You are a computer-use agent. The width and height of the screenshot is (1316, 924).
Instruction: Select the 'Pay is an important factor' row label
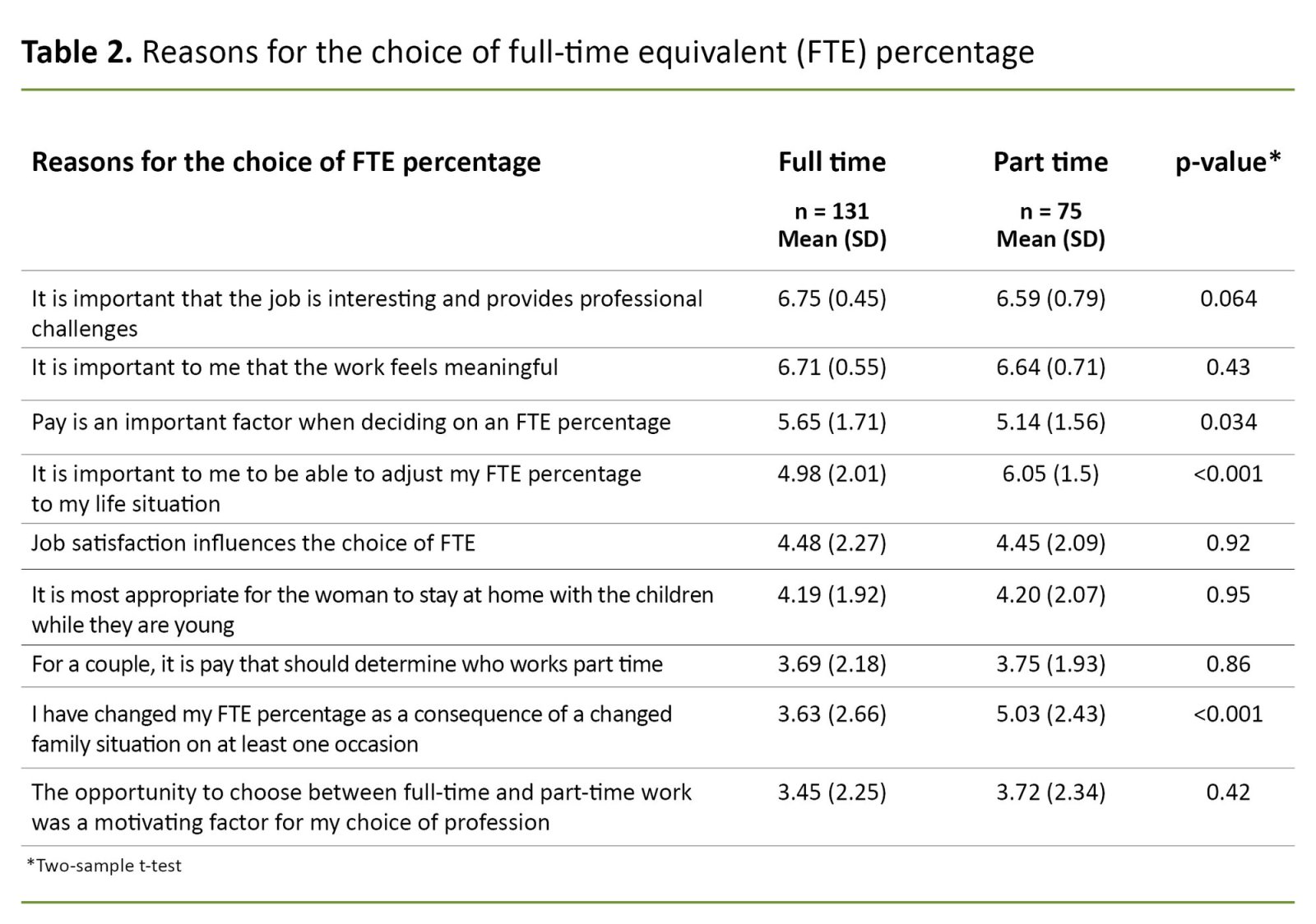(351, 422)
